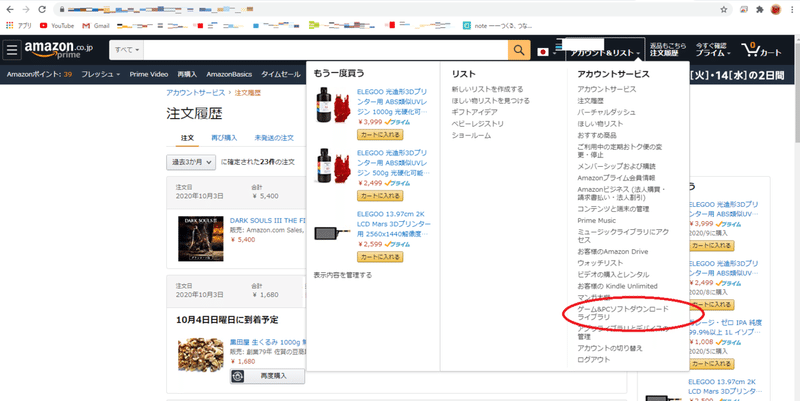Open ほしい物リストを見つける

pyautogui.click(x=490, y=101)
